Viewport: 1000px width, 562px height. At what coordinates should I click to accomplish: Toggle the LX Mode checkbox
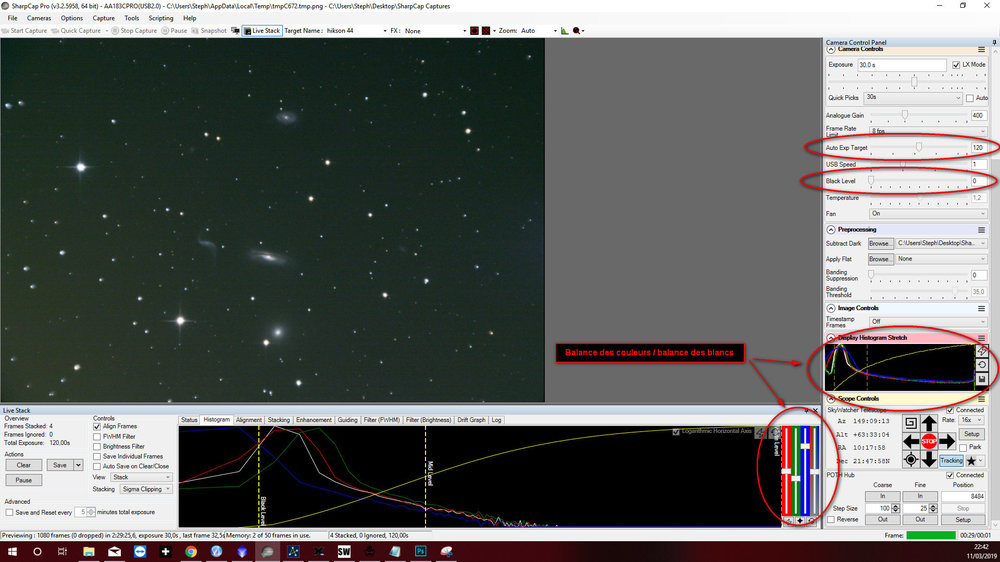pos(955,64)
